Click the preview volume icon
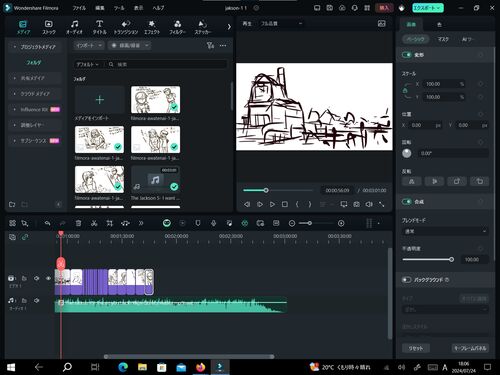Image resolution: width=500 pixels, height=375 pixels. click(369, 204)
